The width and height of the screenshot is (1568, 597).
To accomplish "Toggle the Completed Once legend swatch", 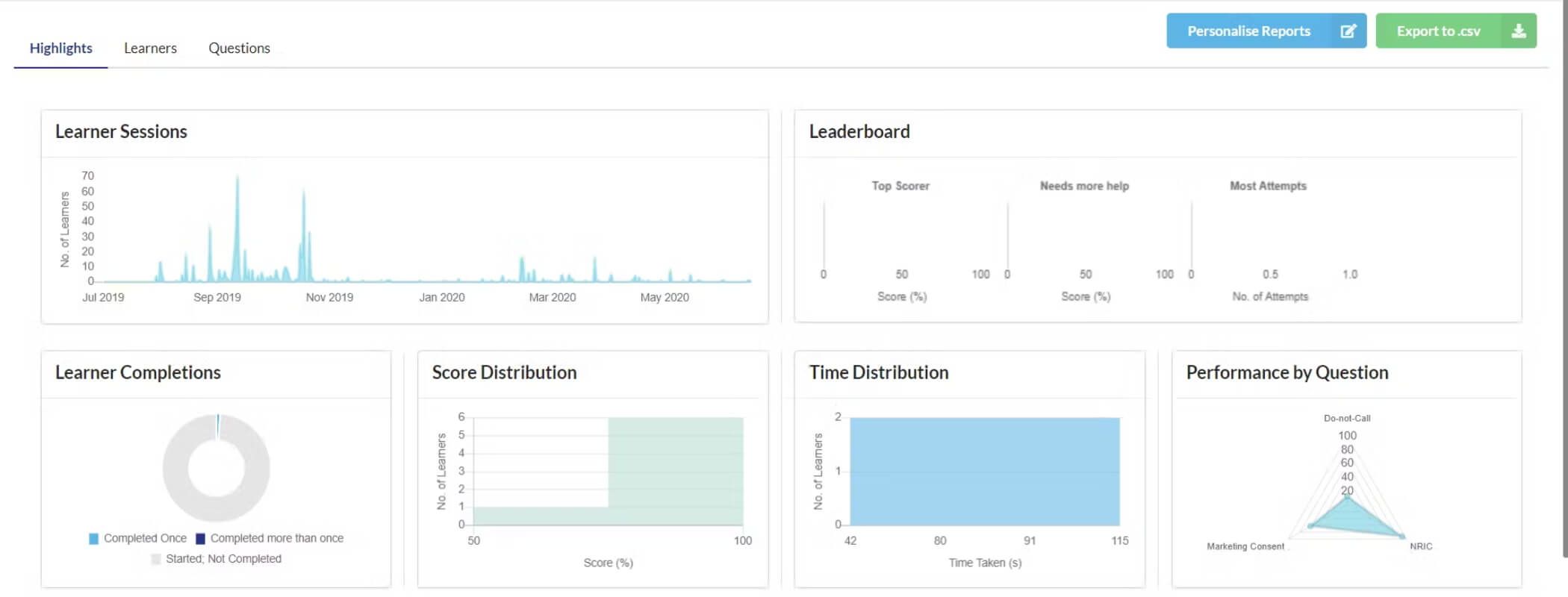I will [x=93, y=539].
